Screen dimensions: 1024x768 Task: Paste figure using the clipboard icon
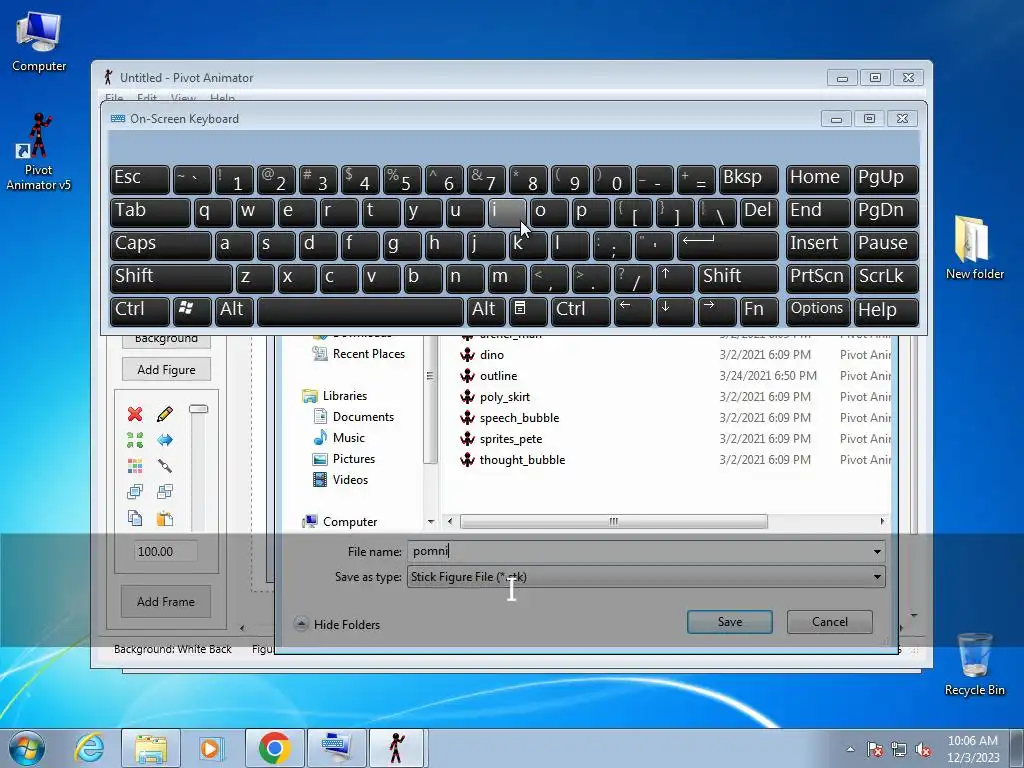(165, 519)
